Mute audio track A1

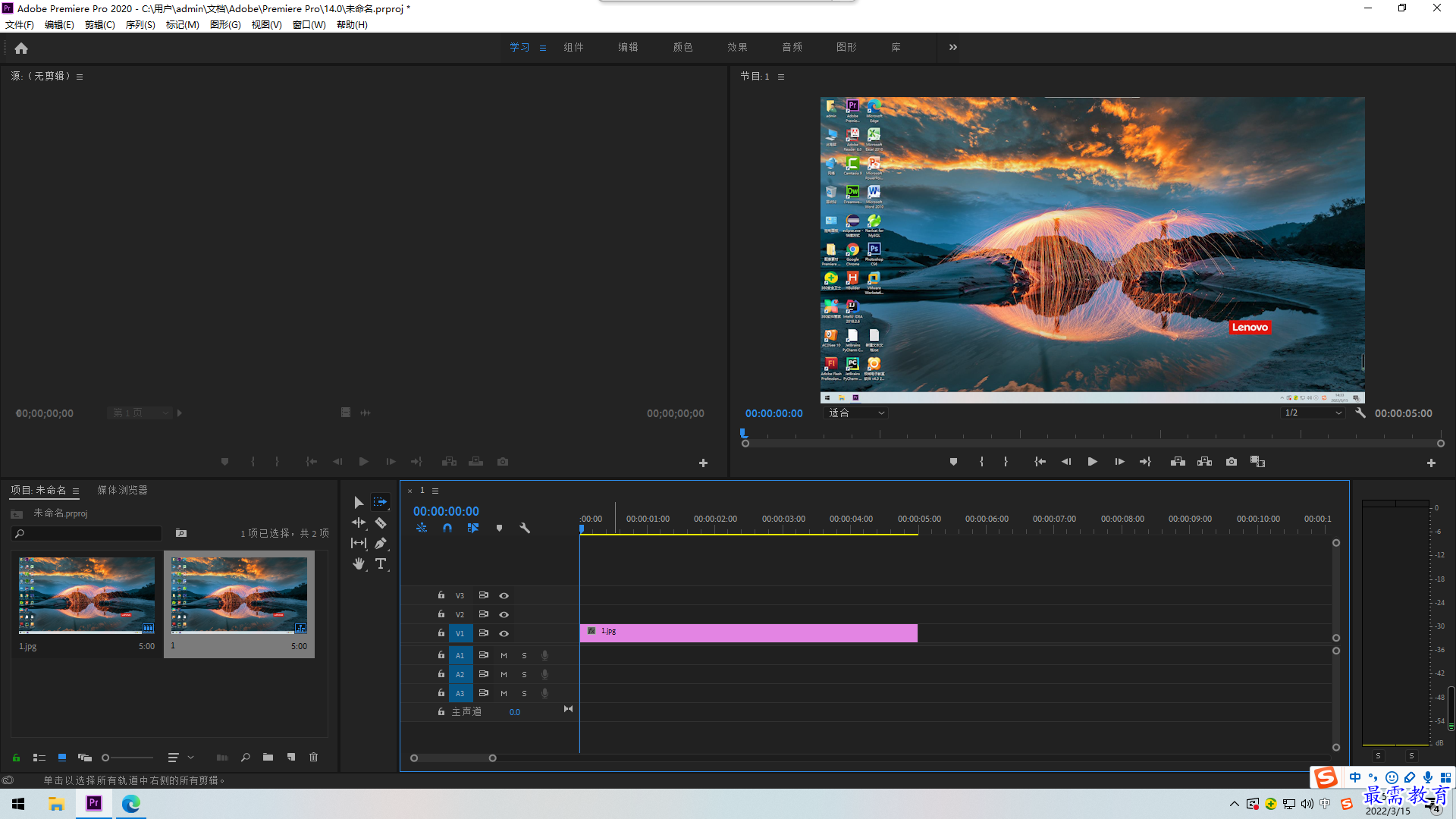[504, 655]
